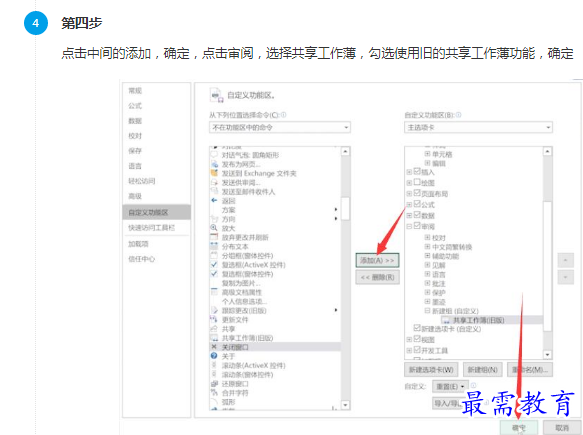Click the << 删除(R) button

(377, 277)
